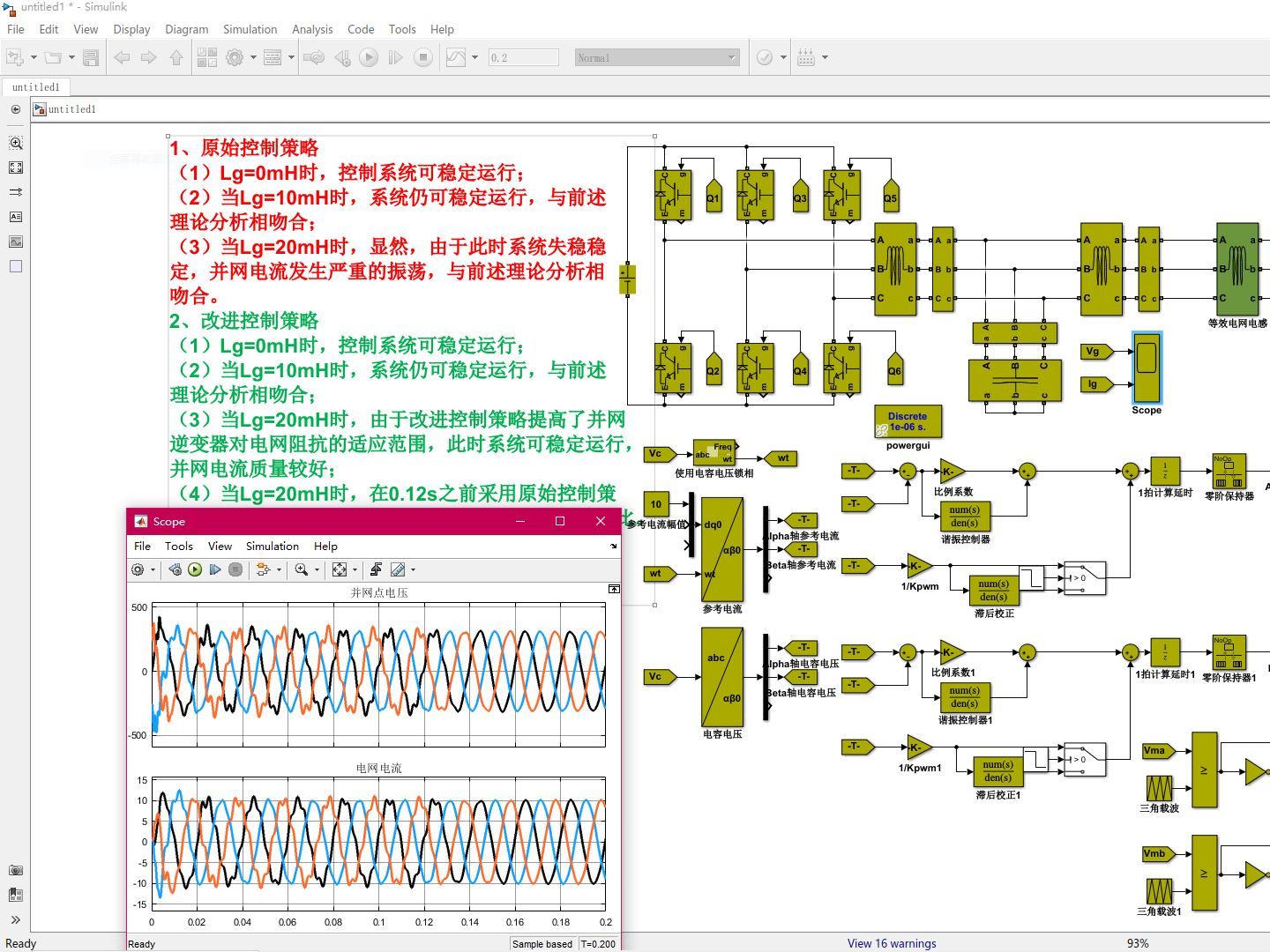The height and width of the screenshot is (952, 1270).
Task: Expand the Scope zoom tool dropdown arrow
Action: coord(317,570)
